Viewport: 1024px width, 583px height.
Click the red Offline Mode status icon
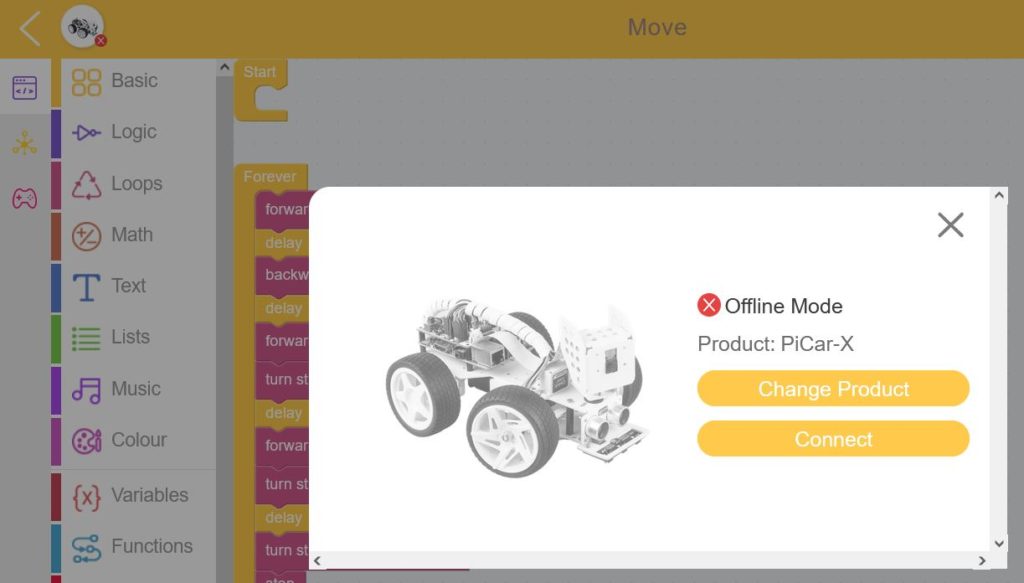(x=709, y=305)
